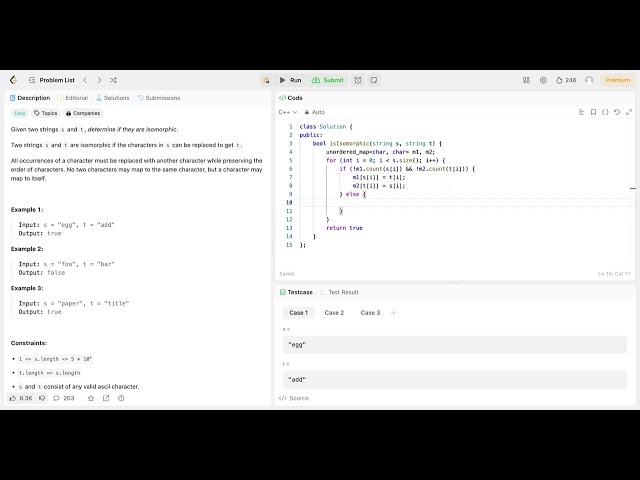The width and height of the screenshot is (640, 480).
Task: Add a new test case plus icon
Action: (x=393, y=313)
